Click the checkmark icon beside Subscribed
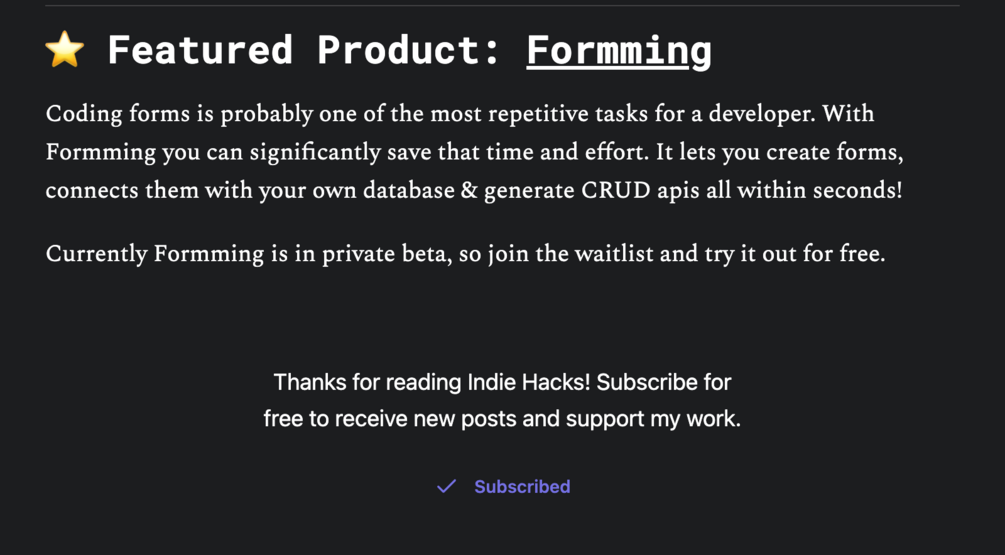The height and width of the screenshot is (555, 1005). [446, 486]
